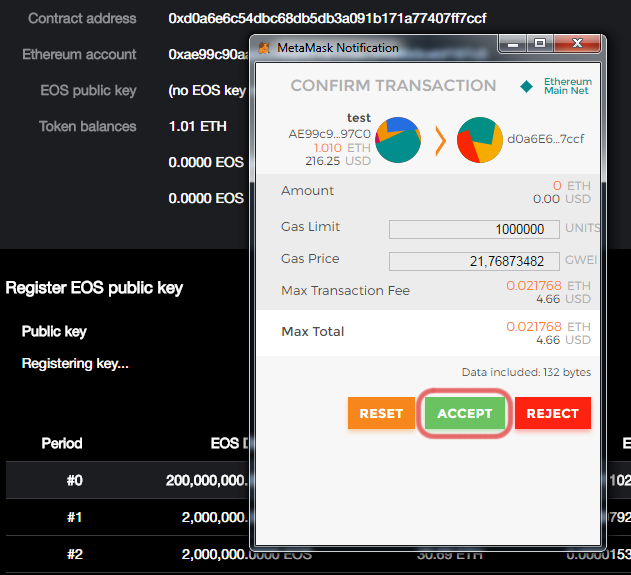Click the sender account name 'test'
This screenshot has width=631, height=575.
(x=359, y=118)
